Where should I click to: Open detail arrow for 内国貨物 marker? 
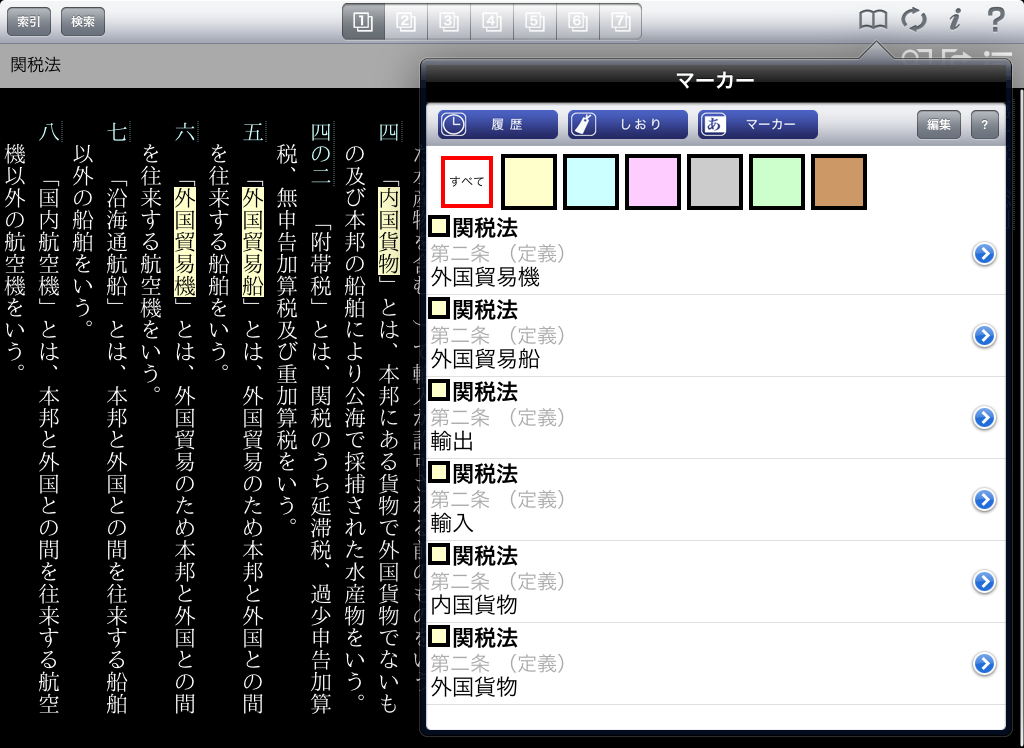pyautogui.click(x=984, y=582)
